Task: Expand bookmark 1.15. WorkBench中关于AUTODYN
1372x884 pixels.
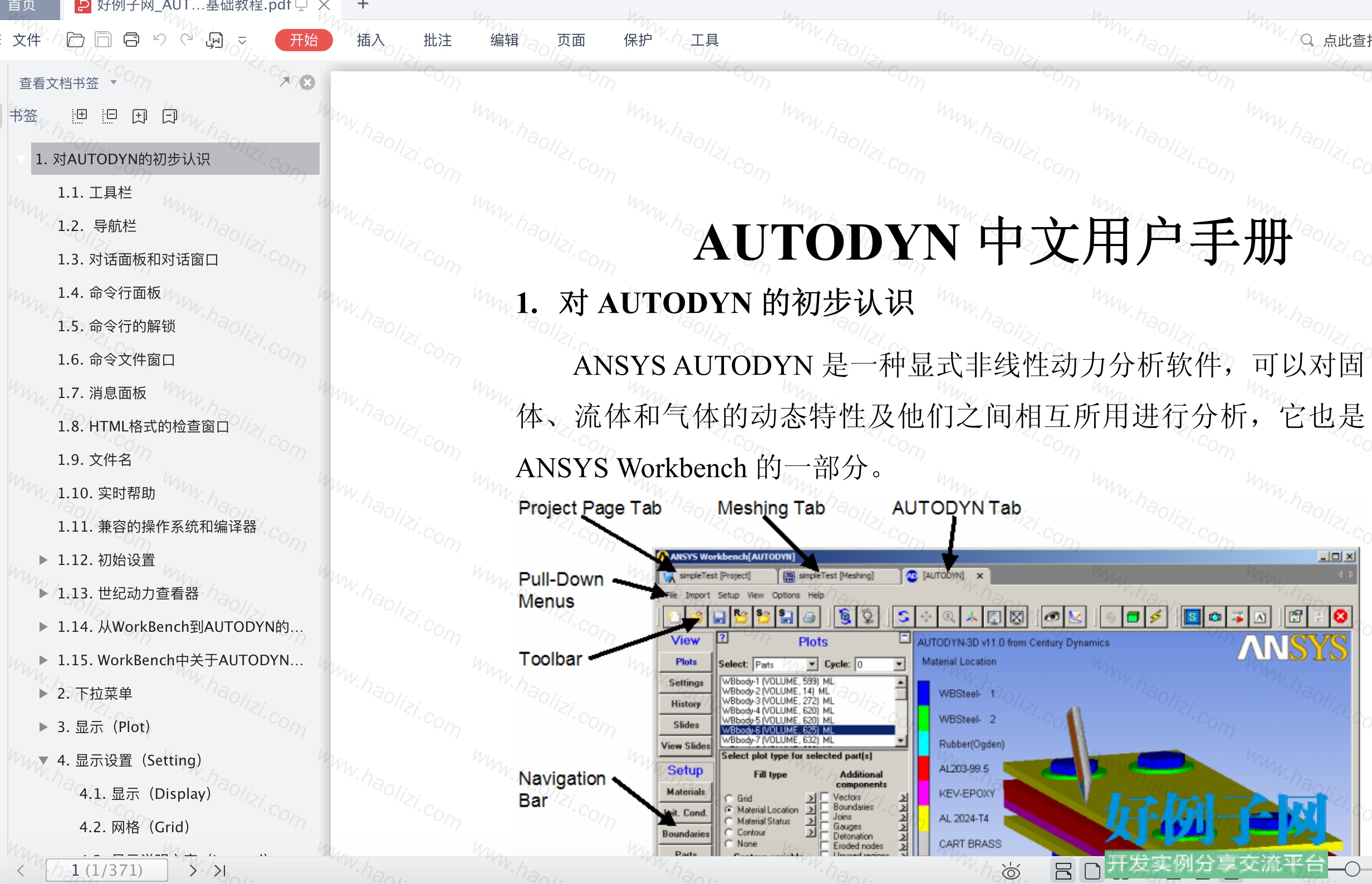Action: pyautogui.click(x=43, y=660)
